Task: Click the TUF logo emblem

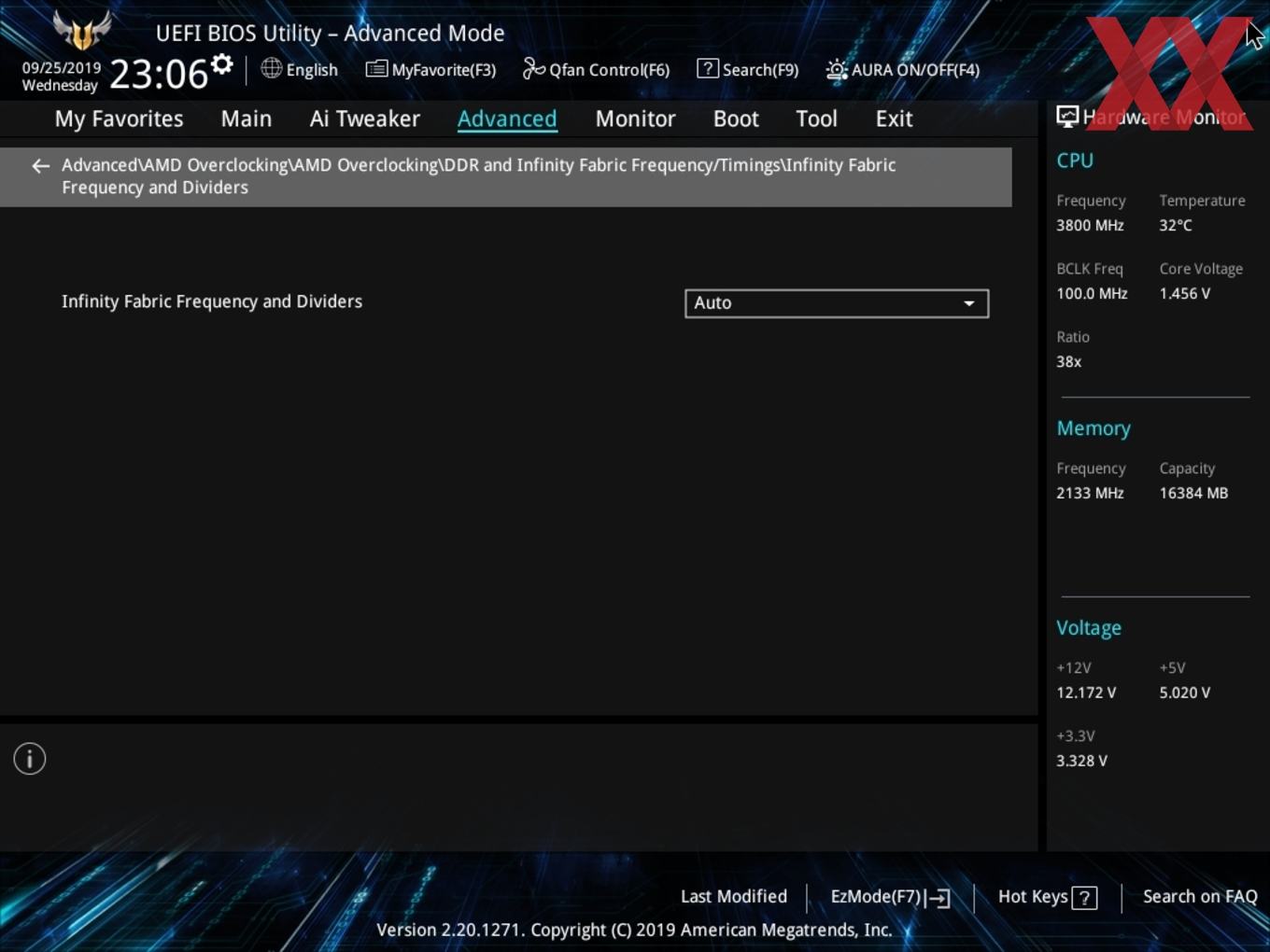Action: 82,30
